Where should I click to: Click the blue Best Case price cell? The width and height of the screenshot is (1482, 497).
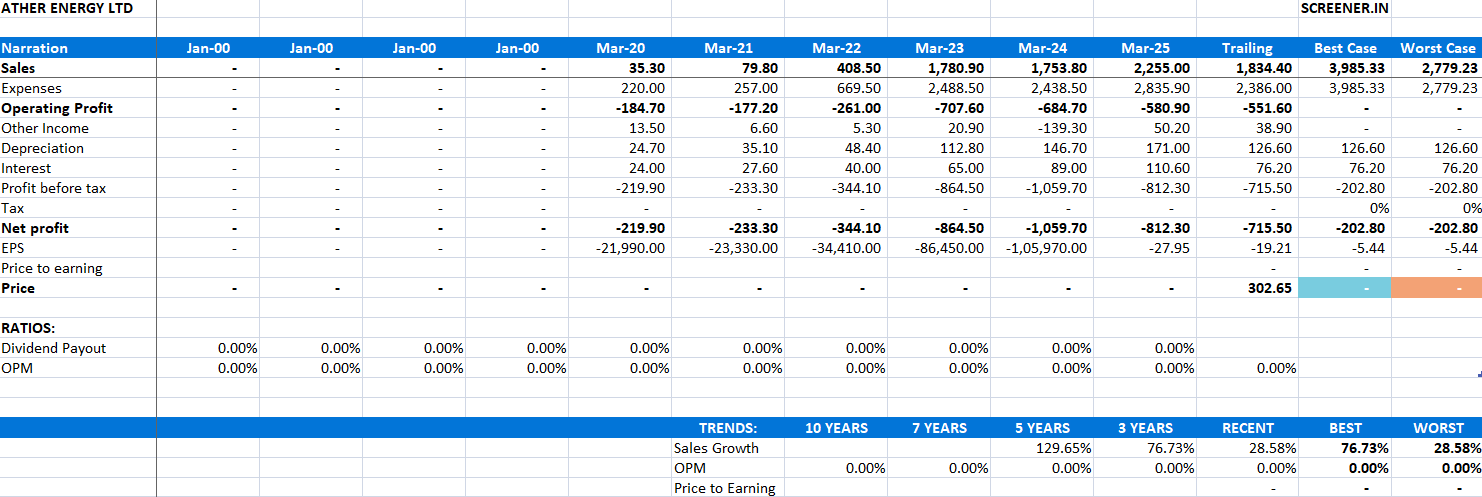click(x=1344, y=288)
